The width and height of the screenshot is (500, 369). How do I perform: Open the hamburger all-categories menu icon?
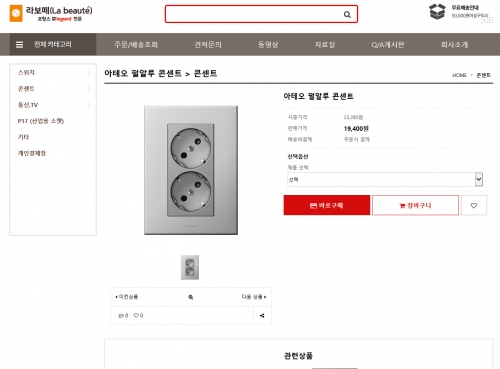tap(20, 44)
